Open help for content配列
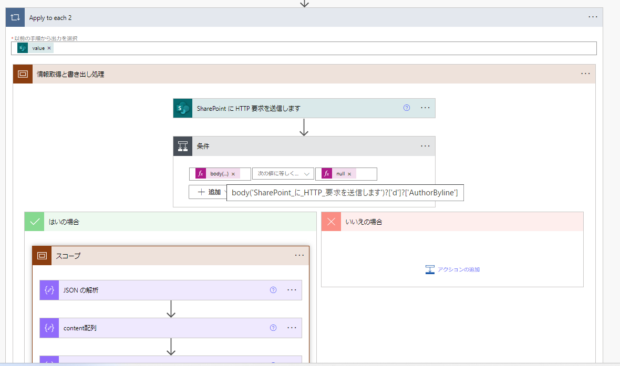620x366 pixels. 273,328
